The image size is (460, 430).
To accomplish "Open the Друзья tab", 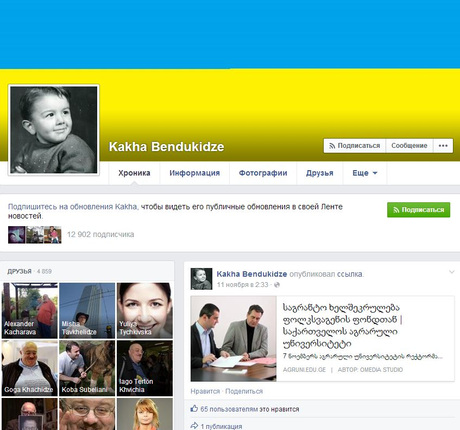I will click(320, 173).
